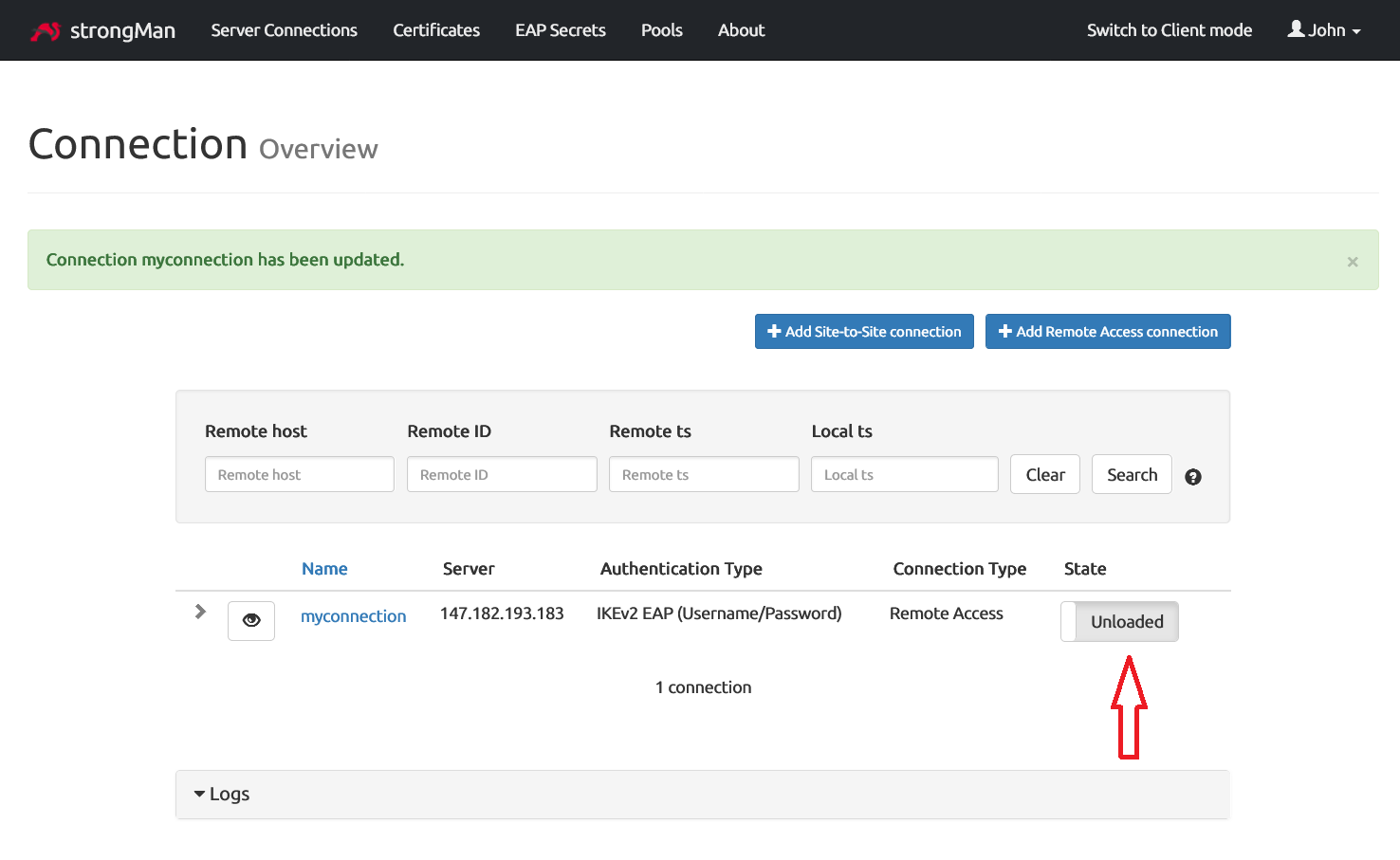
Task: Click the Search button
Action: tap(1131, 474)
